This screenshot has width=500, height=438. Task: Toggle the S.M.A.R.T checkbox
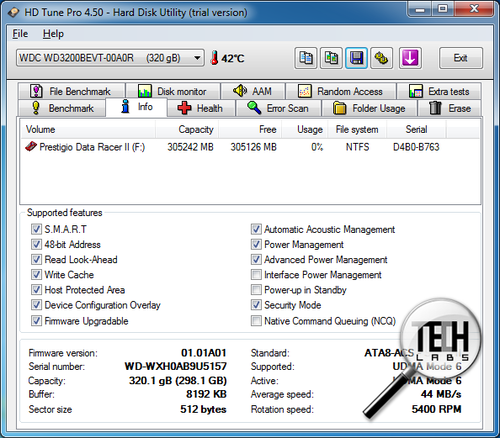[x=36, y=229]
